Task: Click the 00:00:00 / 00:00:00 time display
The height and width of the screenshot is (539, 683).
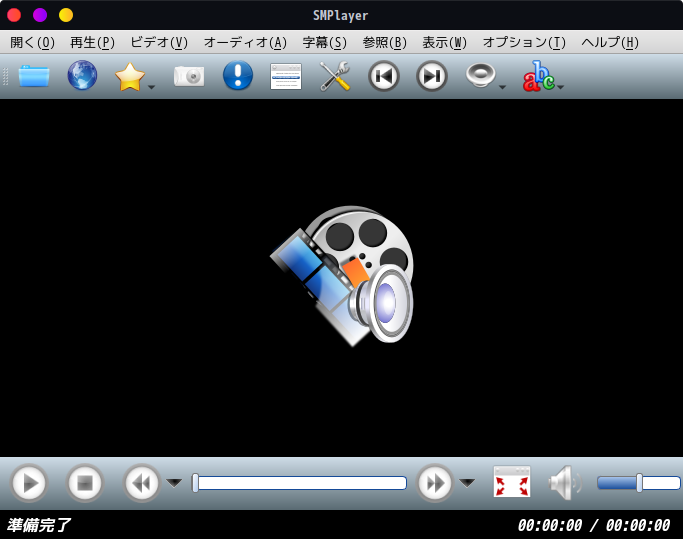Action: click(x=593, y=525)
